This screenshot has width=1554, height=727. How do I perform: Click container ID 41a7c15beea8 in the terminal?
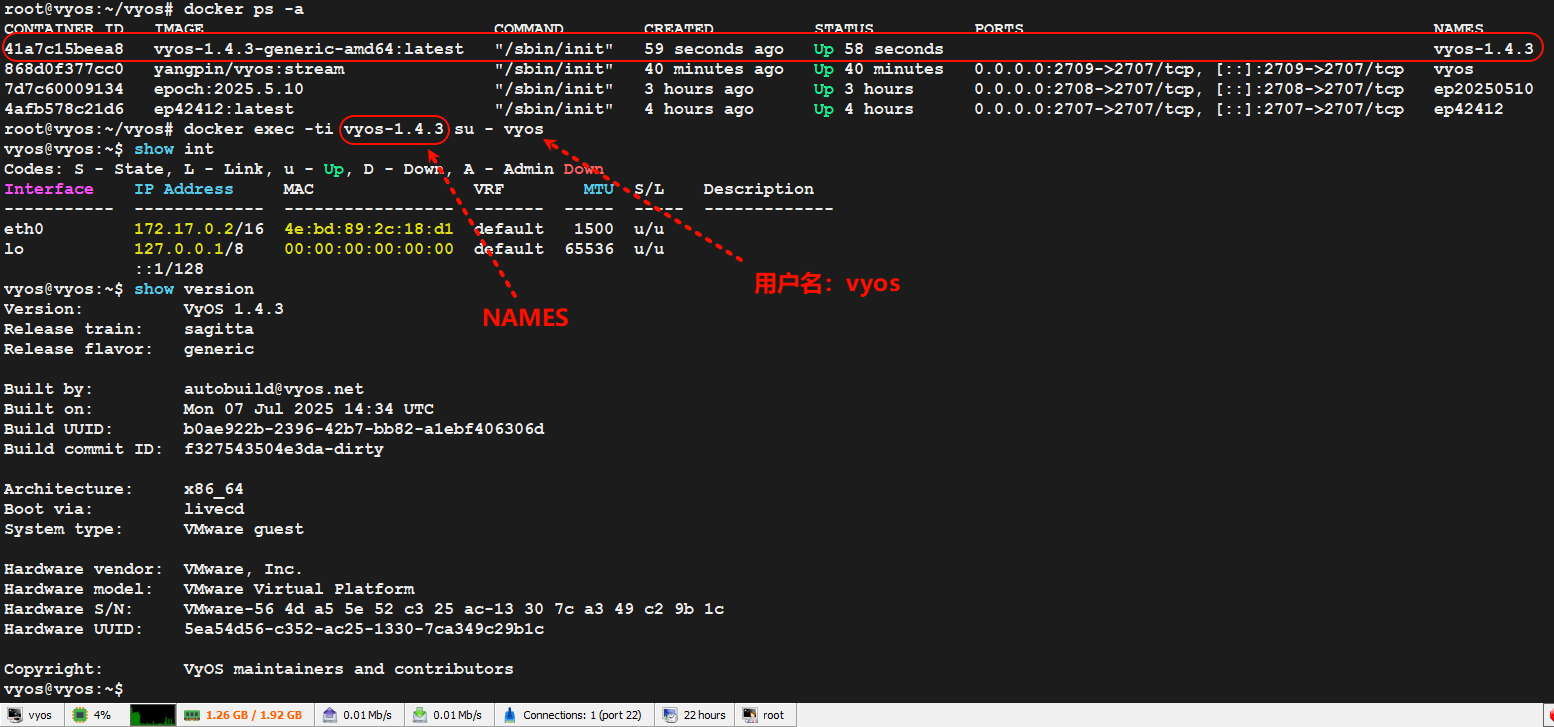(64, 49)
